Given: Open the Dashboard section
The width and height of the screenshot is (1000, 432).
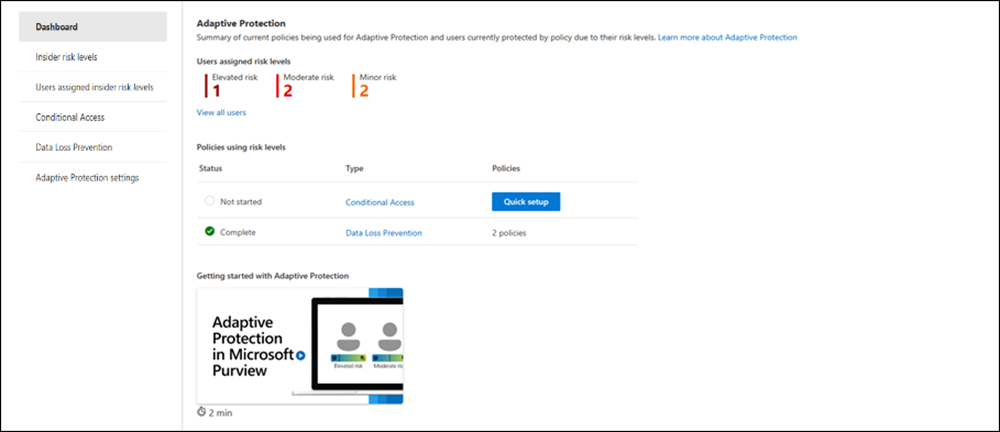Looking at the screenshot, I should 93,27.
